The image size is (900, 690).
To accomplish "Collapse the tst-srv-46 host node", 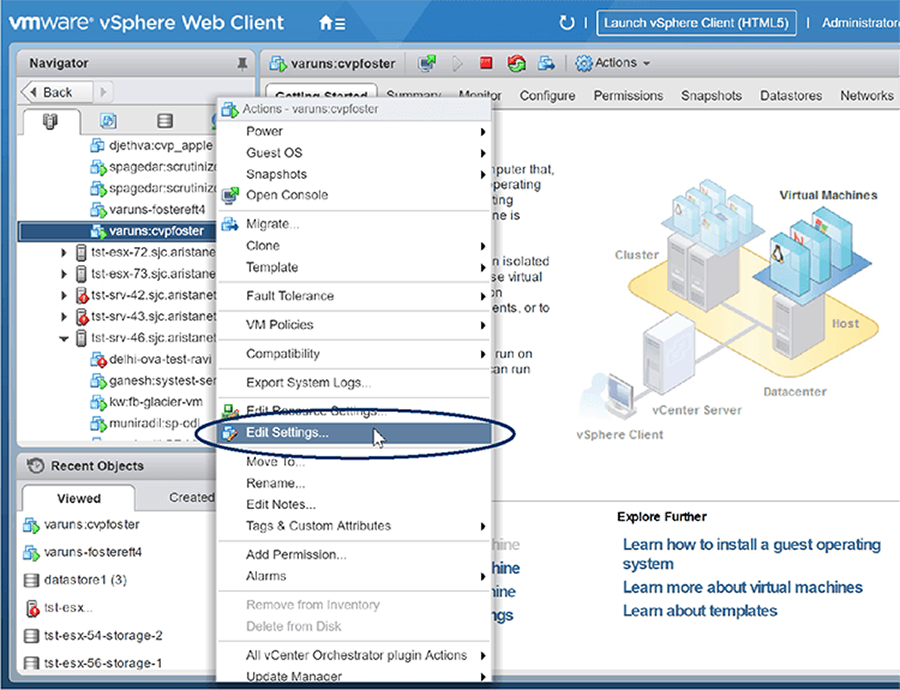I will point(64,339).
